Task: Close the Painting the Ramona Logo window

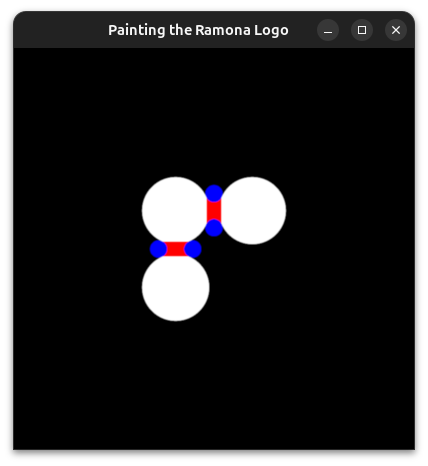Action: pos(396,30)
